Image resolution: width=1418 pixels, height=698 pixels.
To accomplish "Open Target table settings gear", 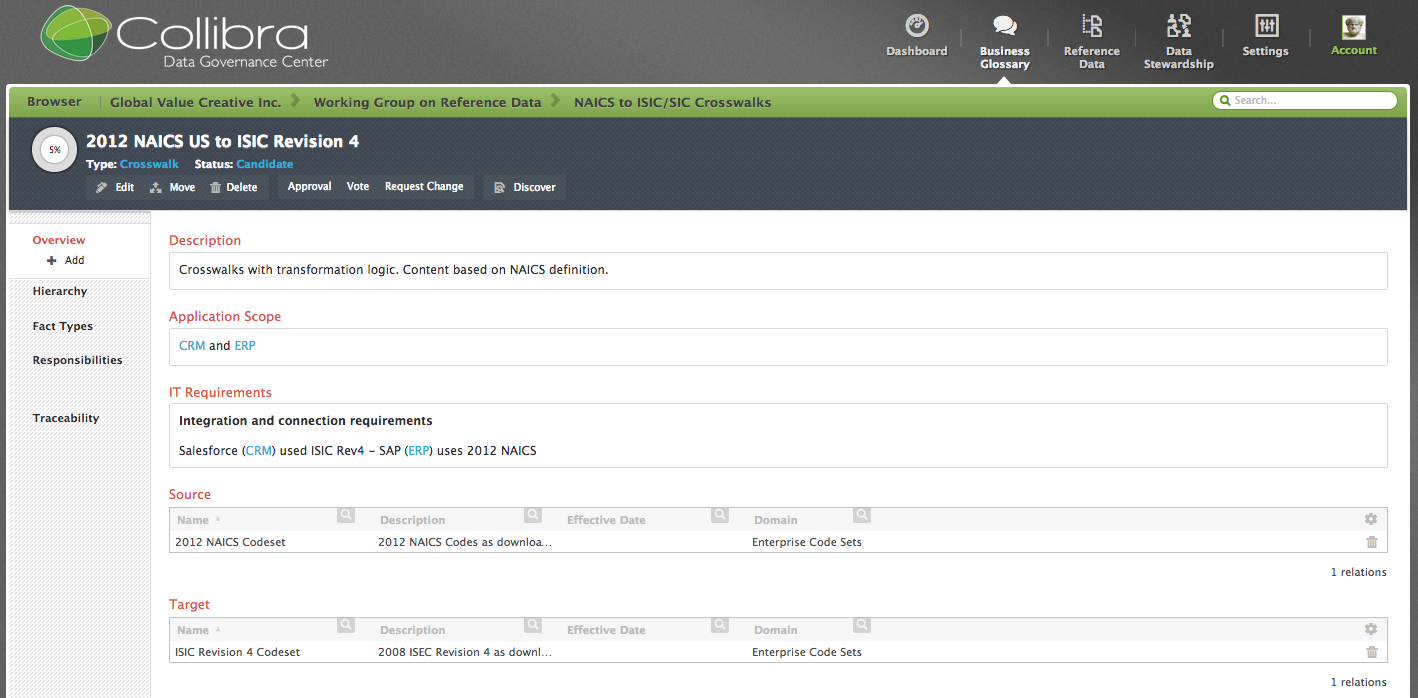I will click(1371, 629).
